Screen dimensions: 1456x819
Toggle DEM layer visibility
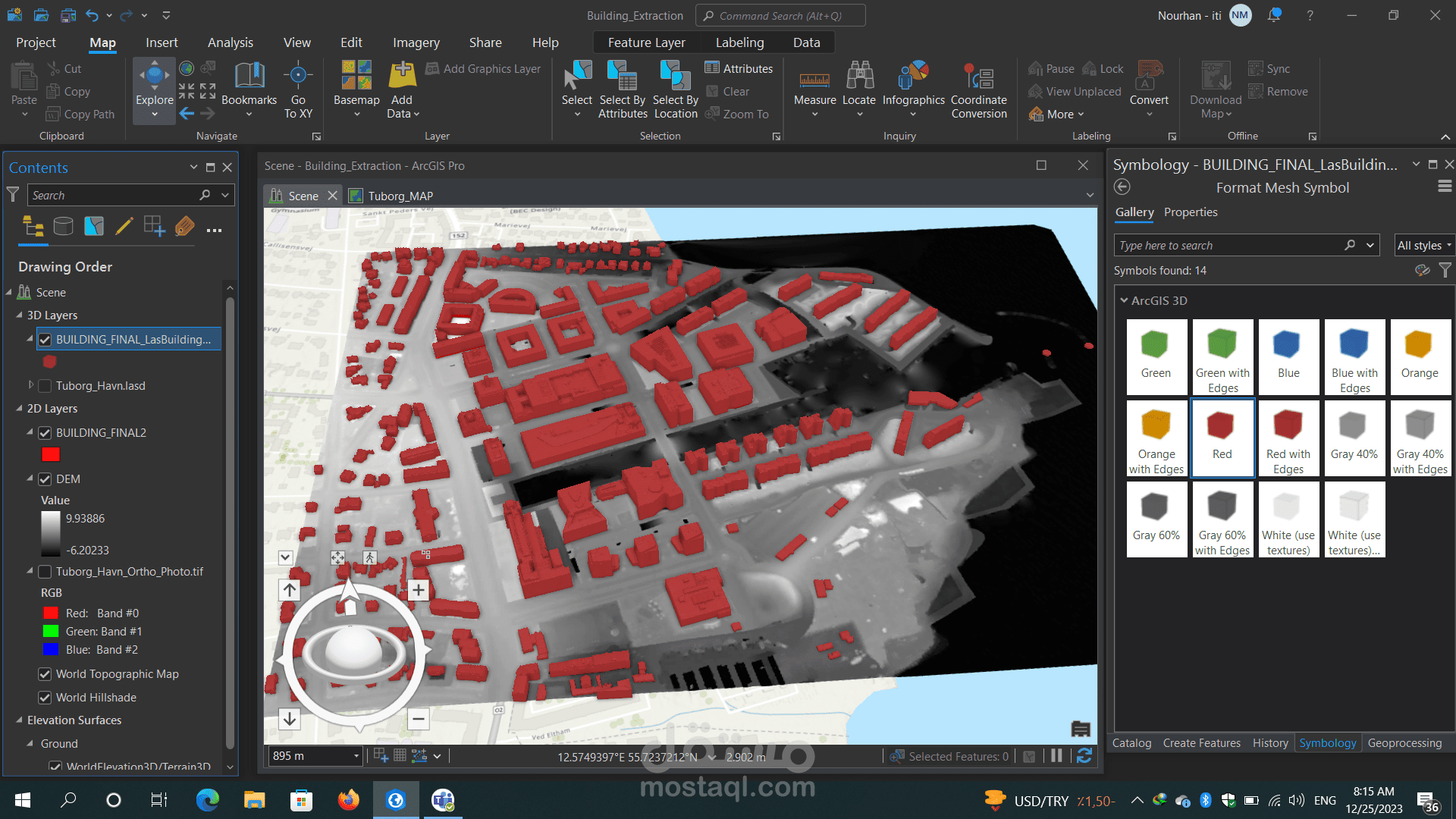[45, 479]
